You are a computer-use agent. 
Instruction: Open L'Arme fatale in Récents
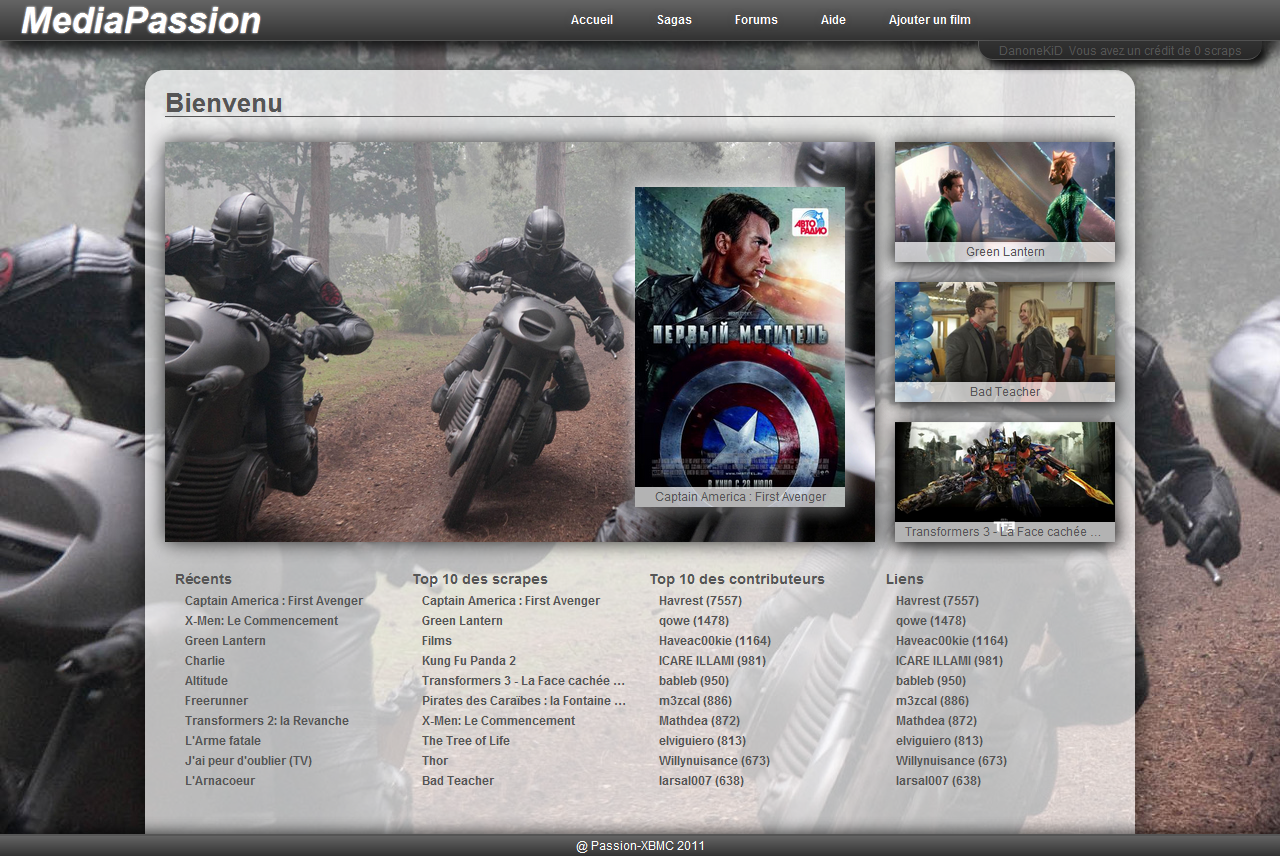223,741
